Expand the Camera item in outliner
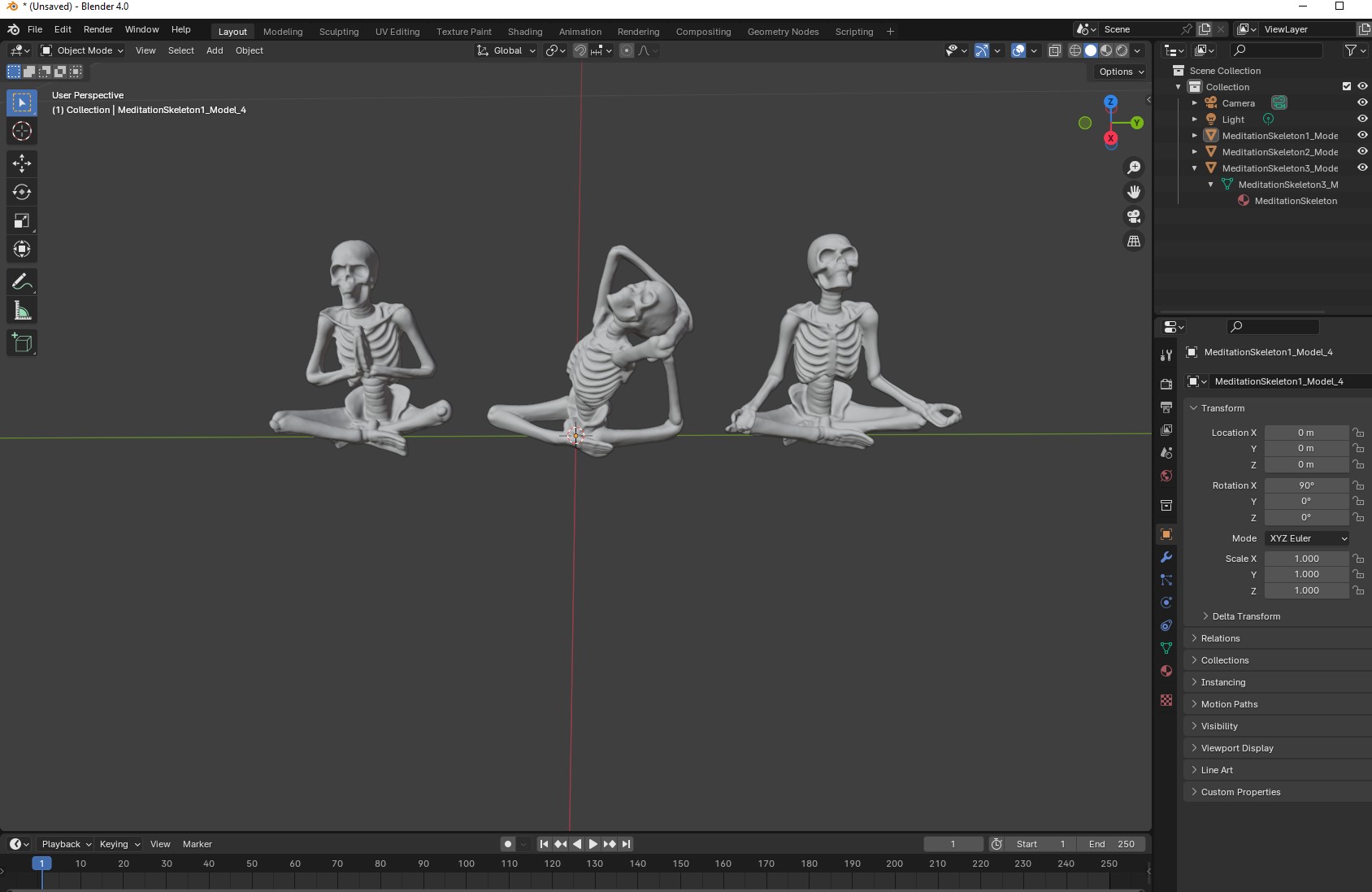The height and width of the screenshot is (892, 1372). pos(1195,103)
